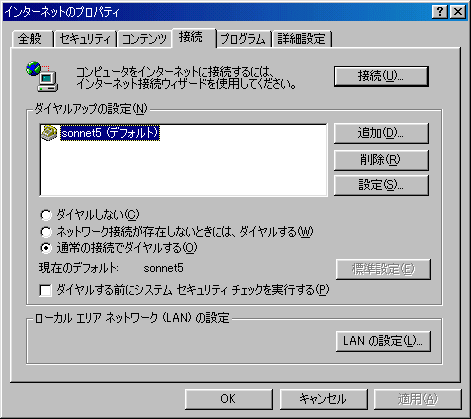Close the Internet Properties dialog
Viewport: 471px width, 419px height.
(x=458, y=12)
